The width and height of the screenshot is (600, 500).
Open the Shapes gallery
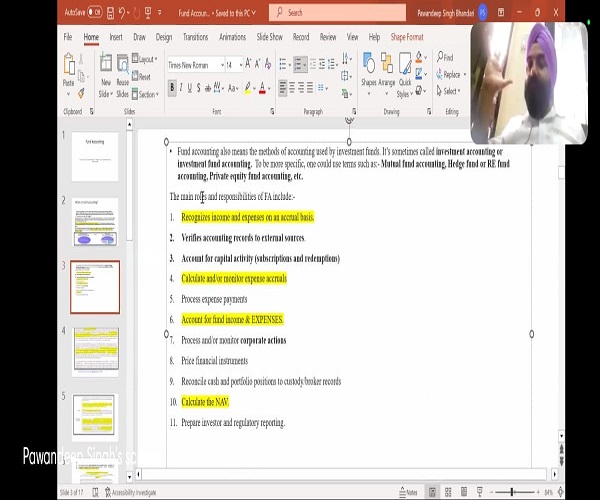[x=368, y=71]
